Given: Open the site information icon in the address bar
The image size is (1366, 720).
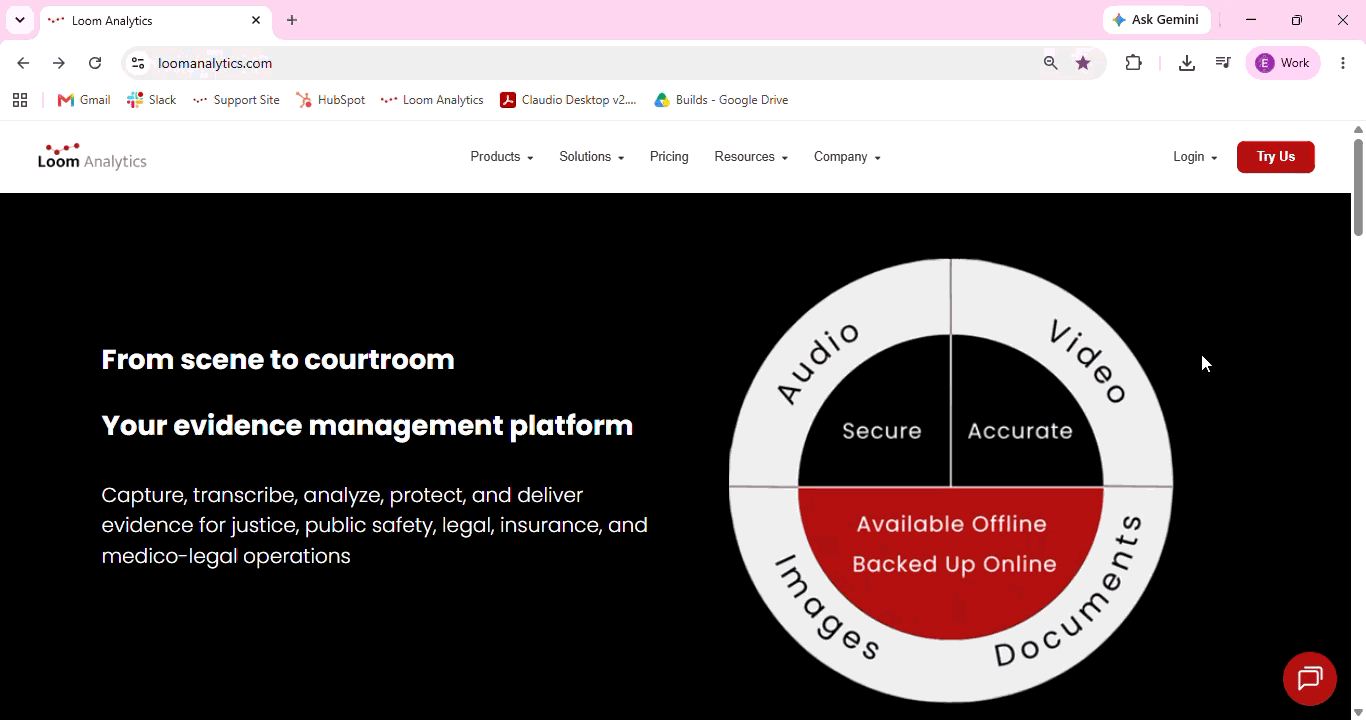Looking at the screenshot, I should click(x=138, y=63).
